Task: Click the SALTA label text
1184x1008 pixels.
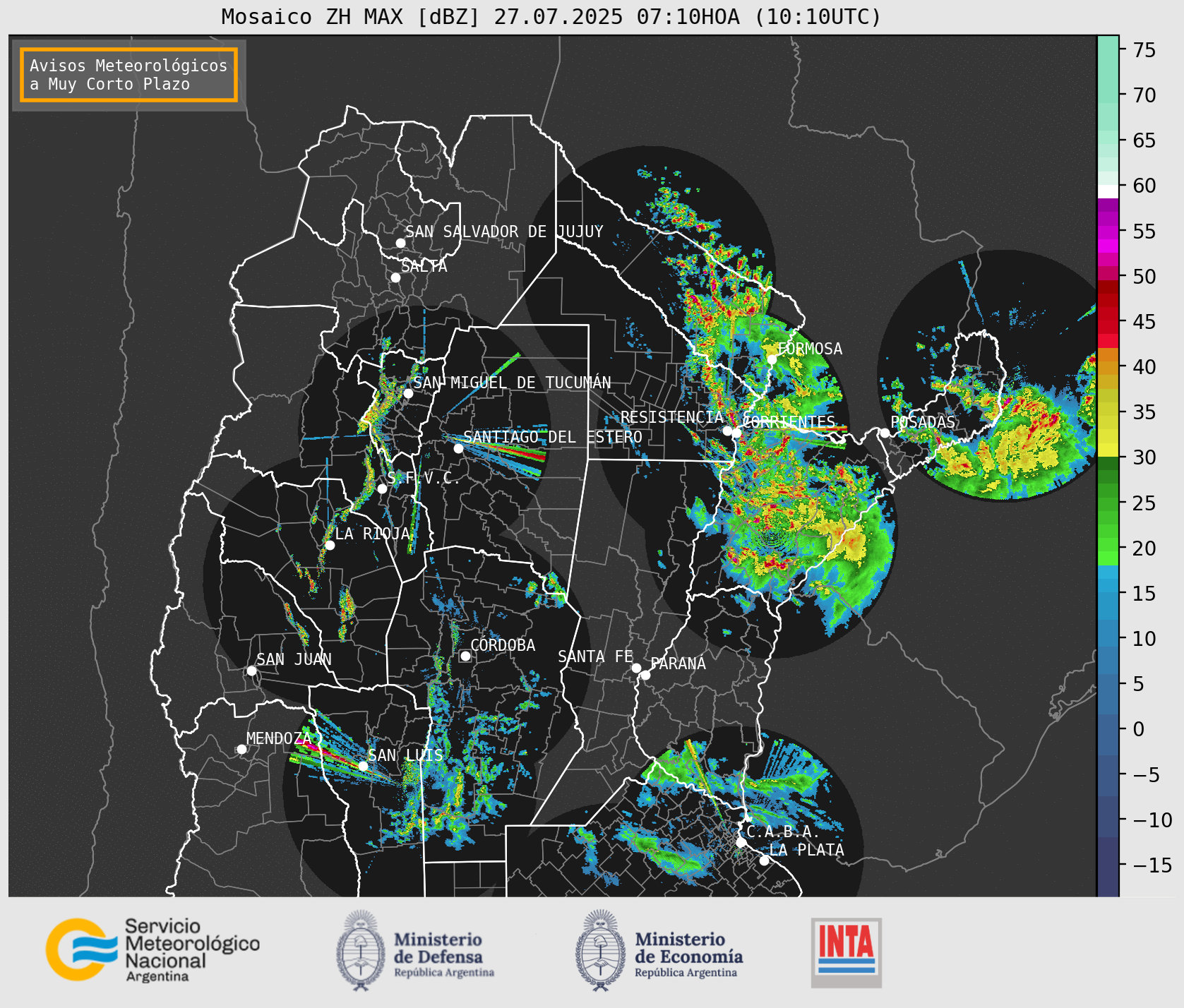Action: coord(424,266)
